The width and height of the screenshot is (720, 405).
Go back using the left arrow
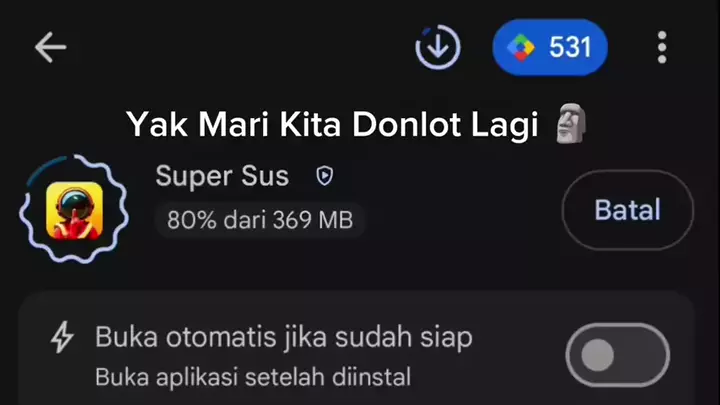pos(51,47)
